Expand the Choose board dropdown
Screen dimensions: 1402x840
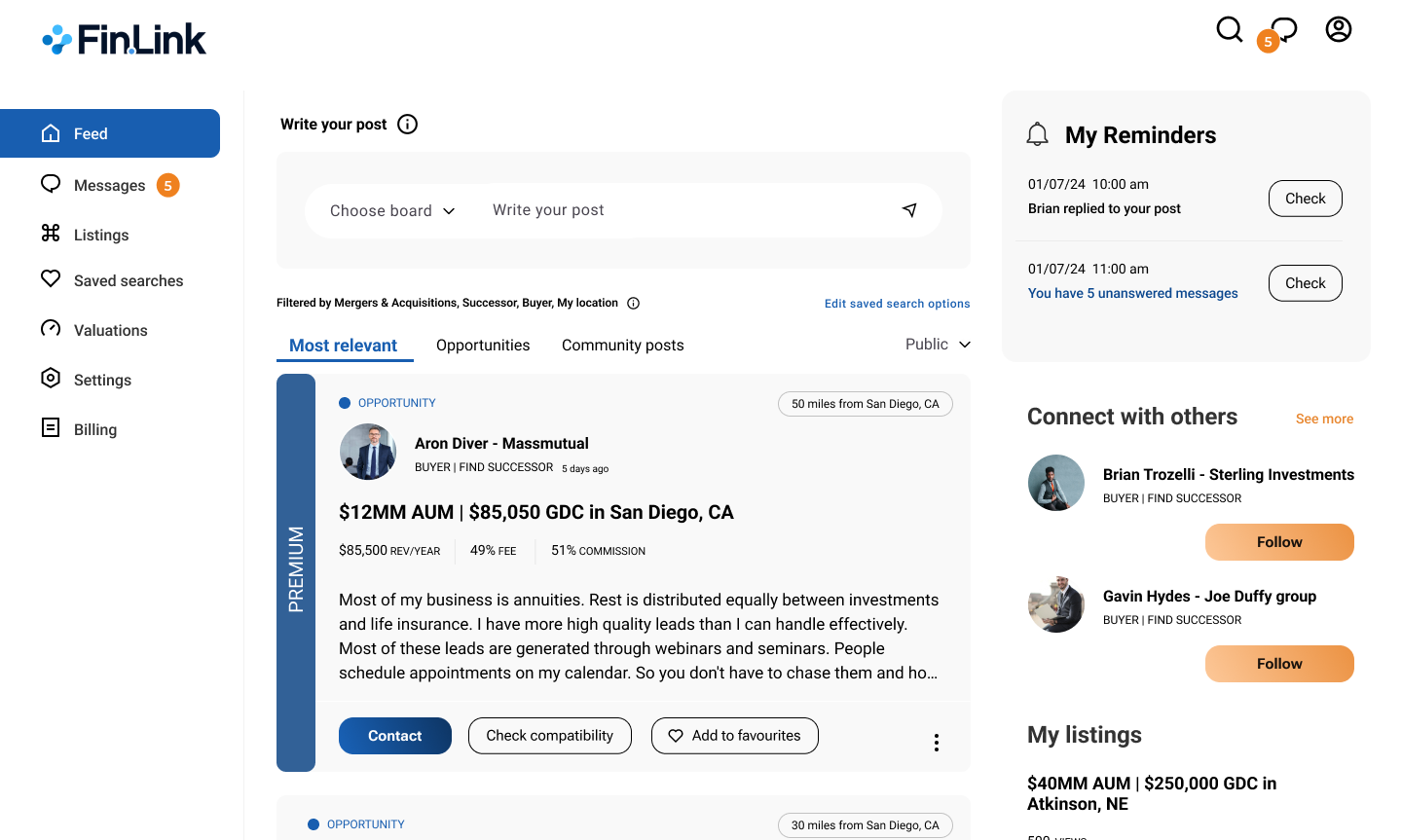tap(392, 210)
